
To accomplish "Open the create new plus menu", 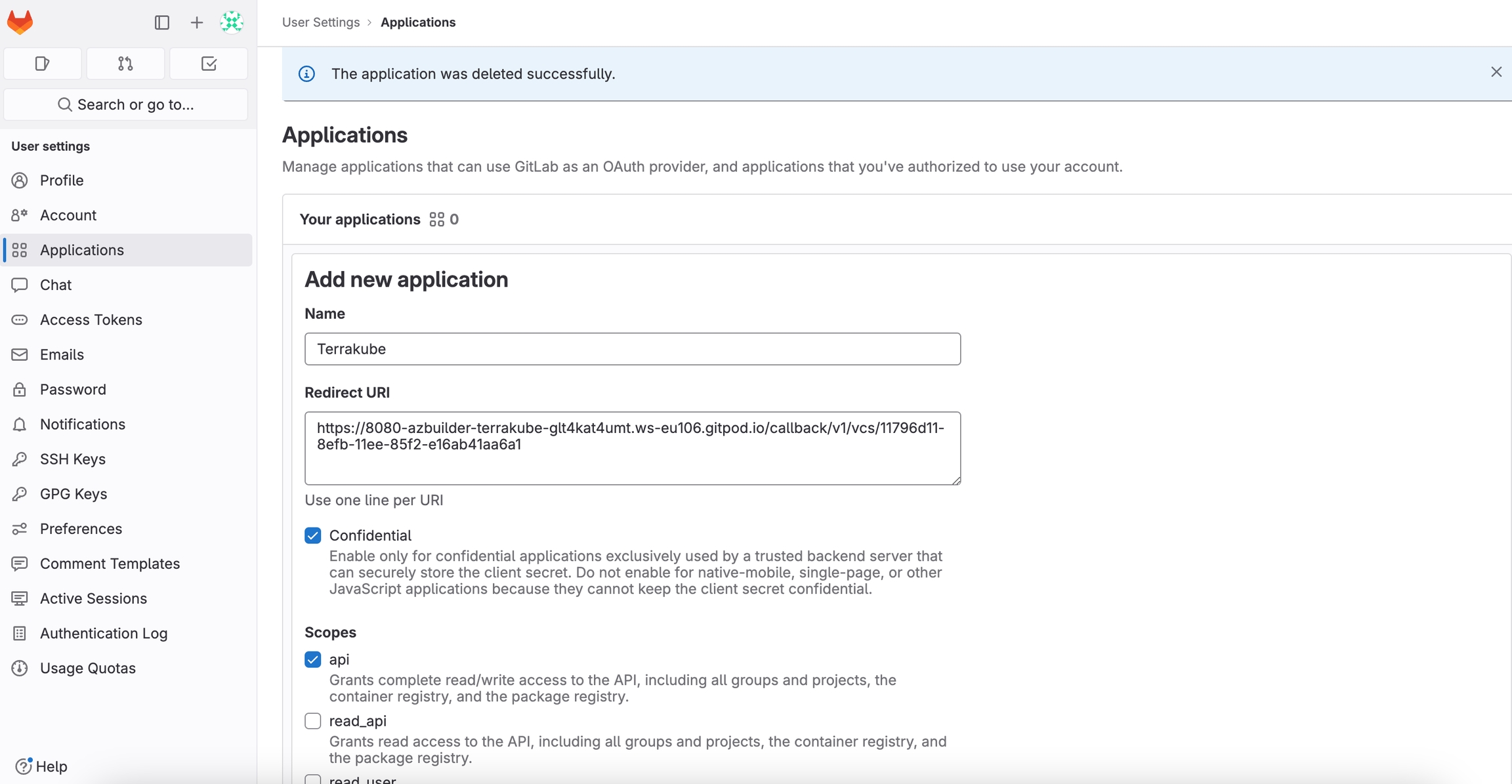I will coord(196,22).
